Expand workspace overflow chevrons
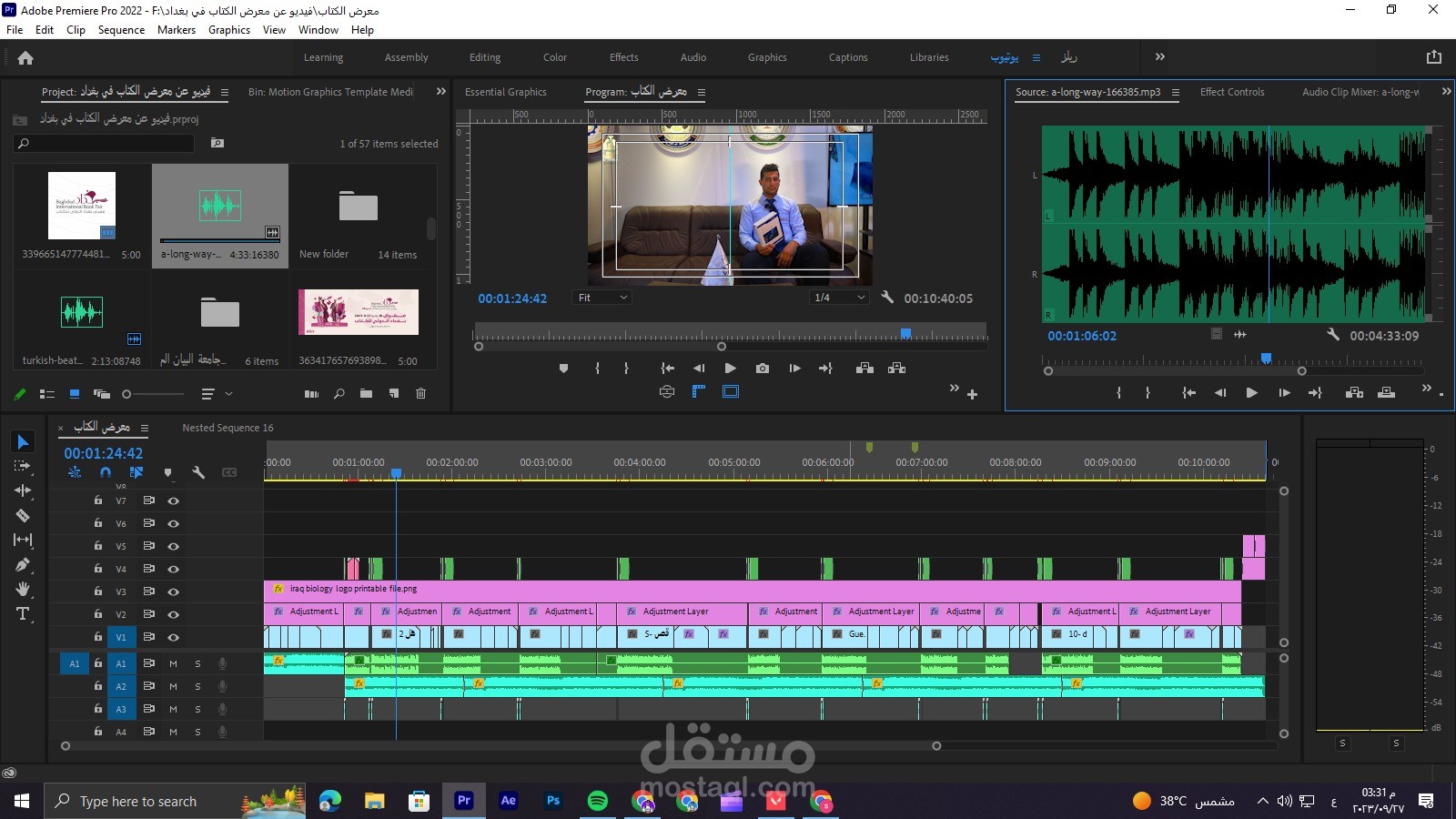 [1159, 56]
